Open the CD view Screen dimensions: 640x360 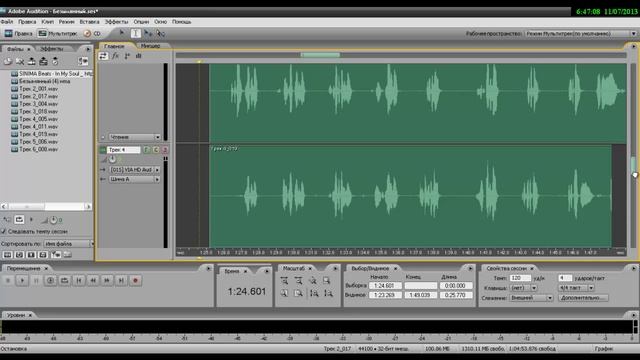click(92, 33)
